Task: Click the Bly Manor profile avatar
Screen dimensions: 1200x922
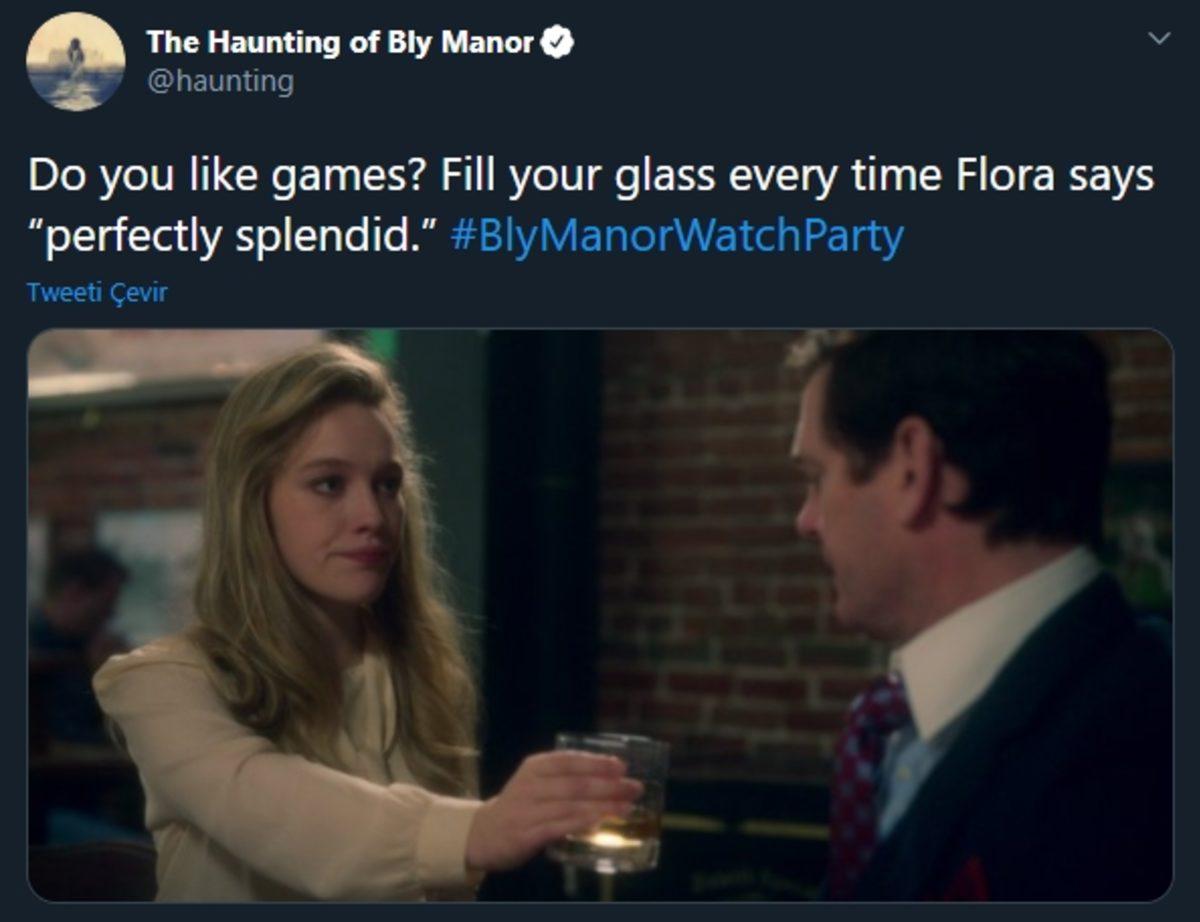Action: coord(76,62)
